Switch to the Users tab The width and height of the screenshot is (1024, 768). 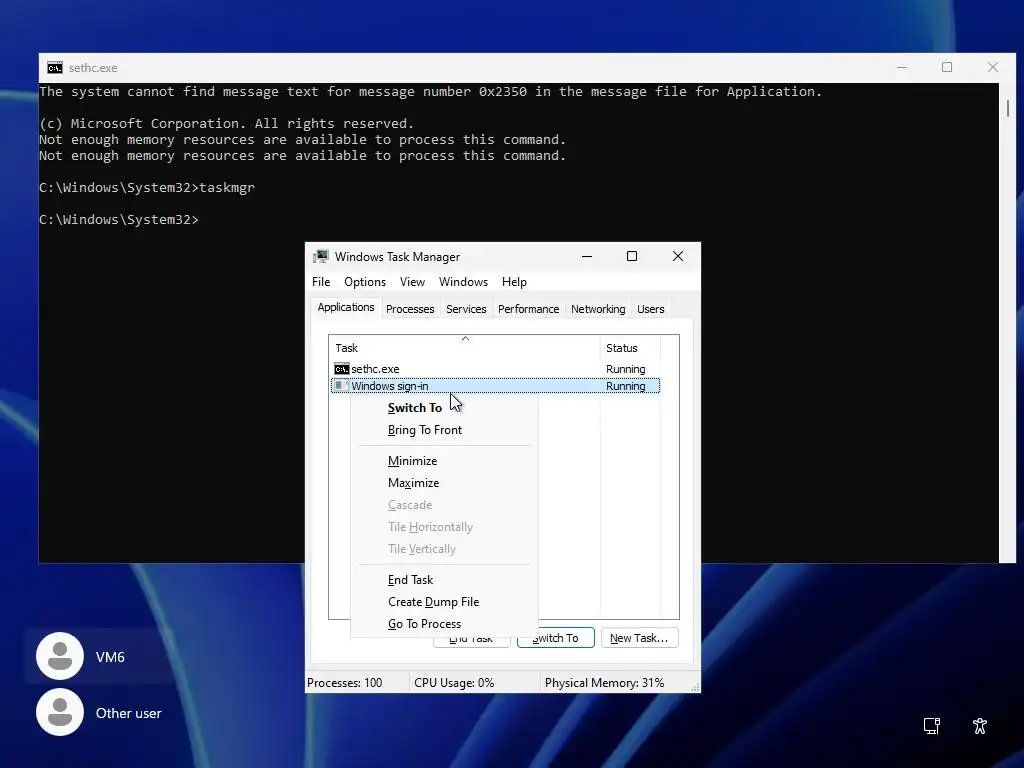tap(650, 310)
